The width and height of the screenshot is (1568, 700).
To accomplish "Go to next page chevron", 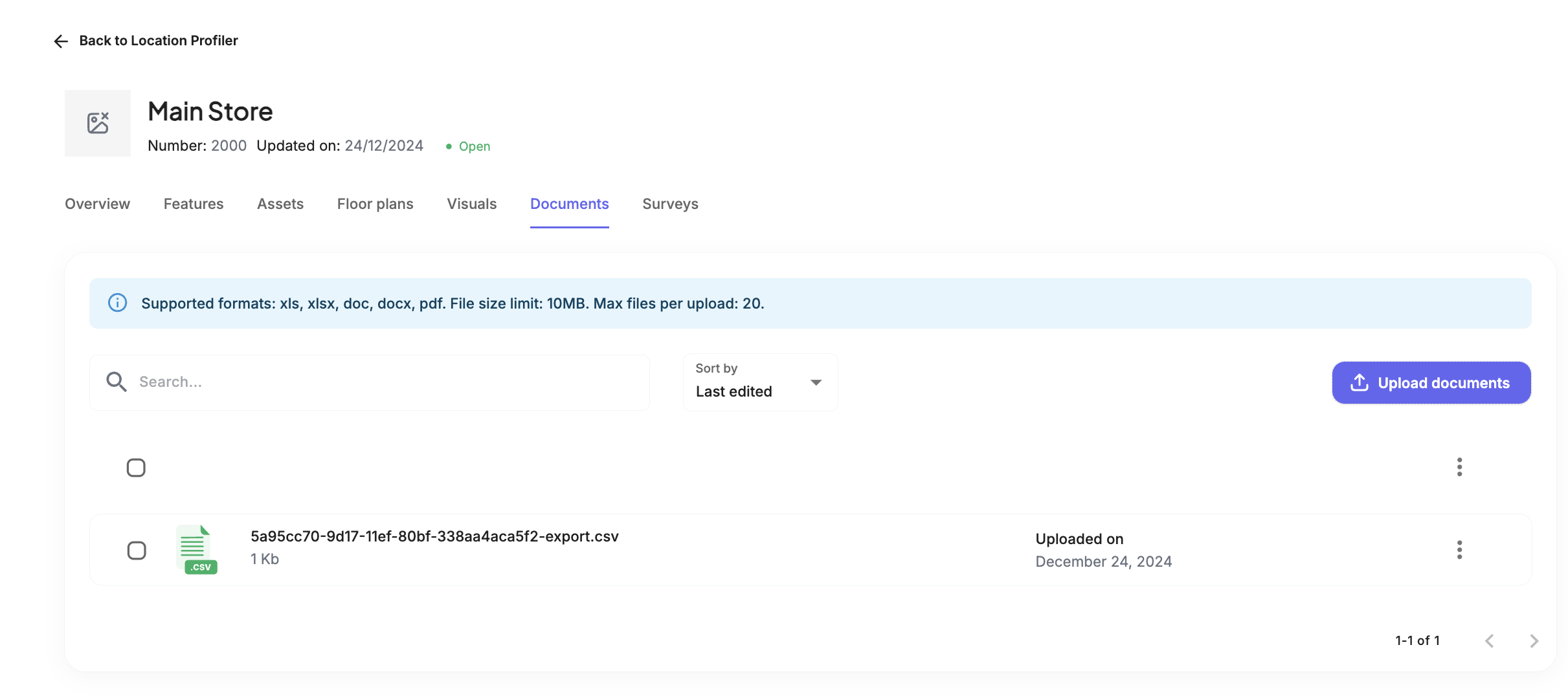I will [x=1534, y=640].
